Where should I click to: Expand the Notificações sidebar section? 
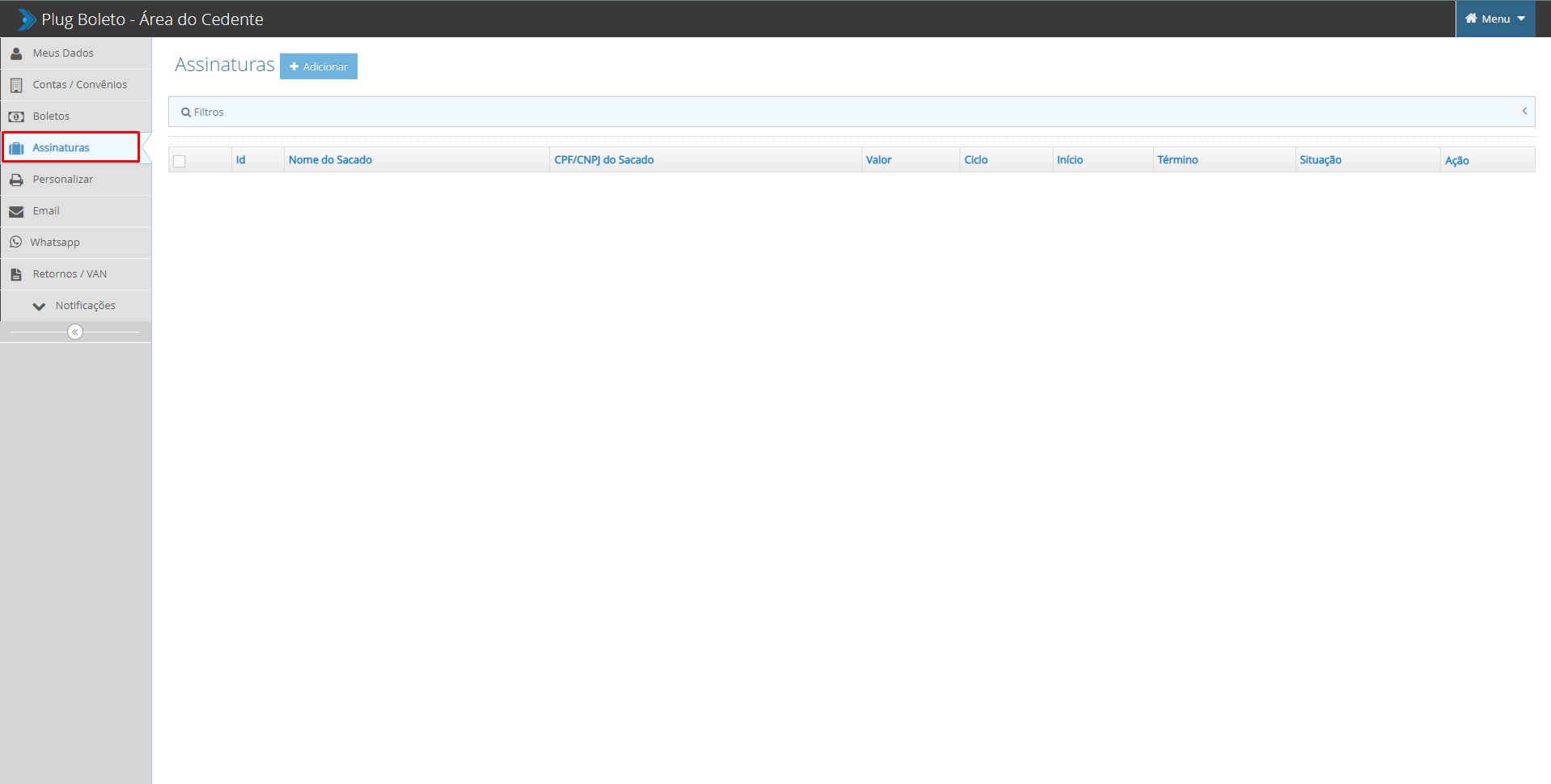click(76, 306)
